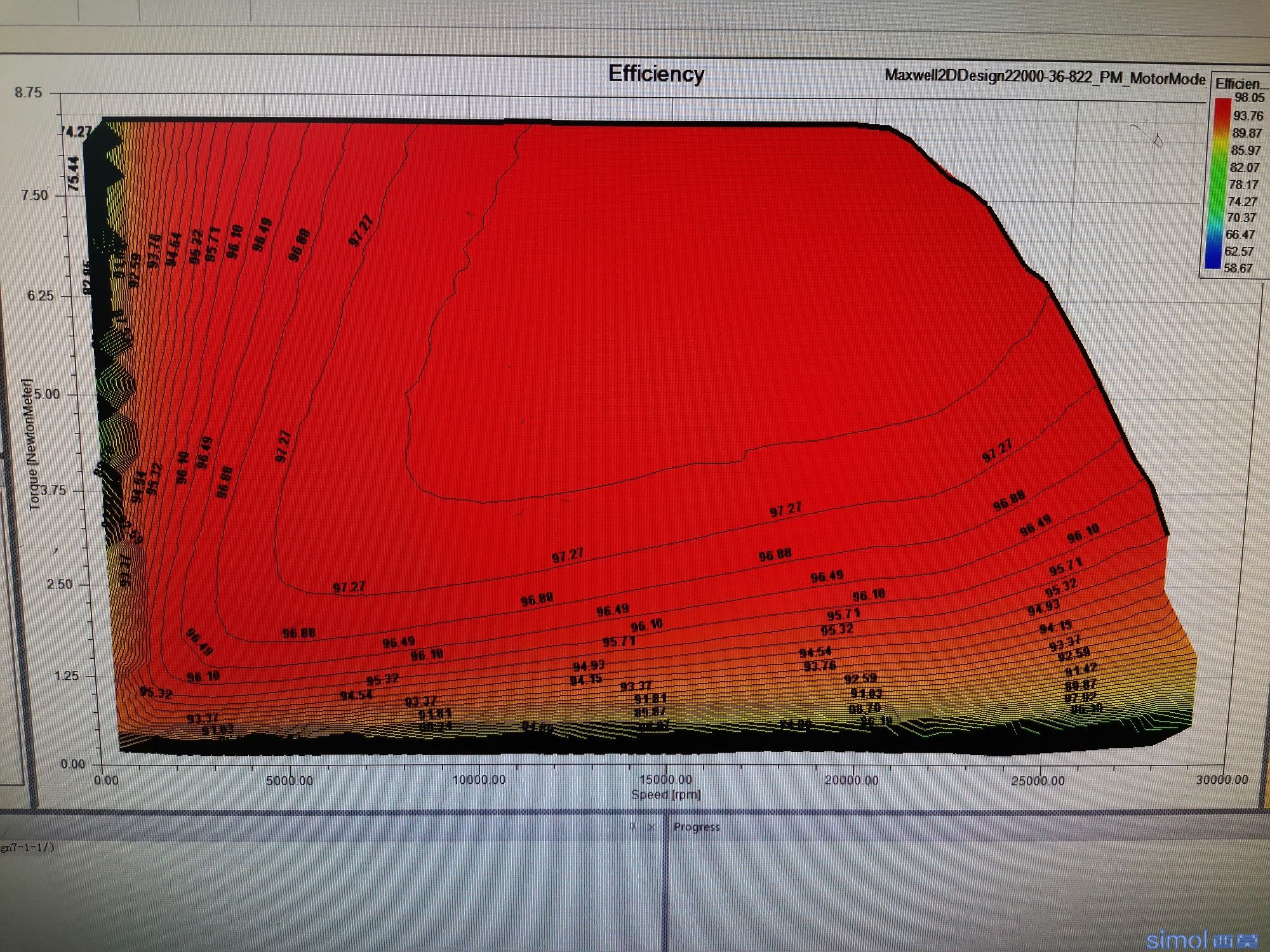Click the 25000.00 speed axis tick

(x=1038, y=780)
